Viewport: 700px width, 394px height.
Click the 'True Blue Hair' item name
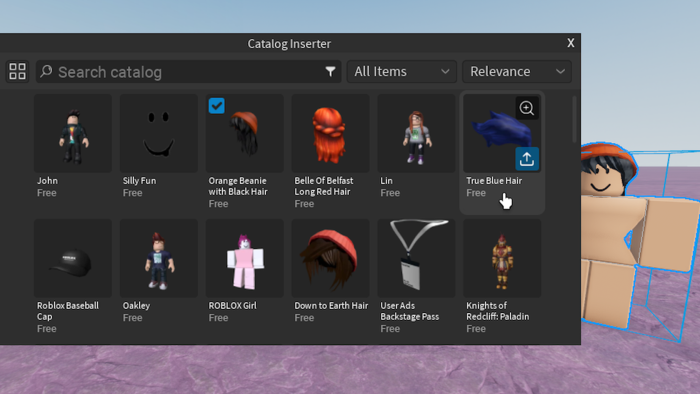point(494,181)
